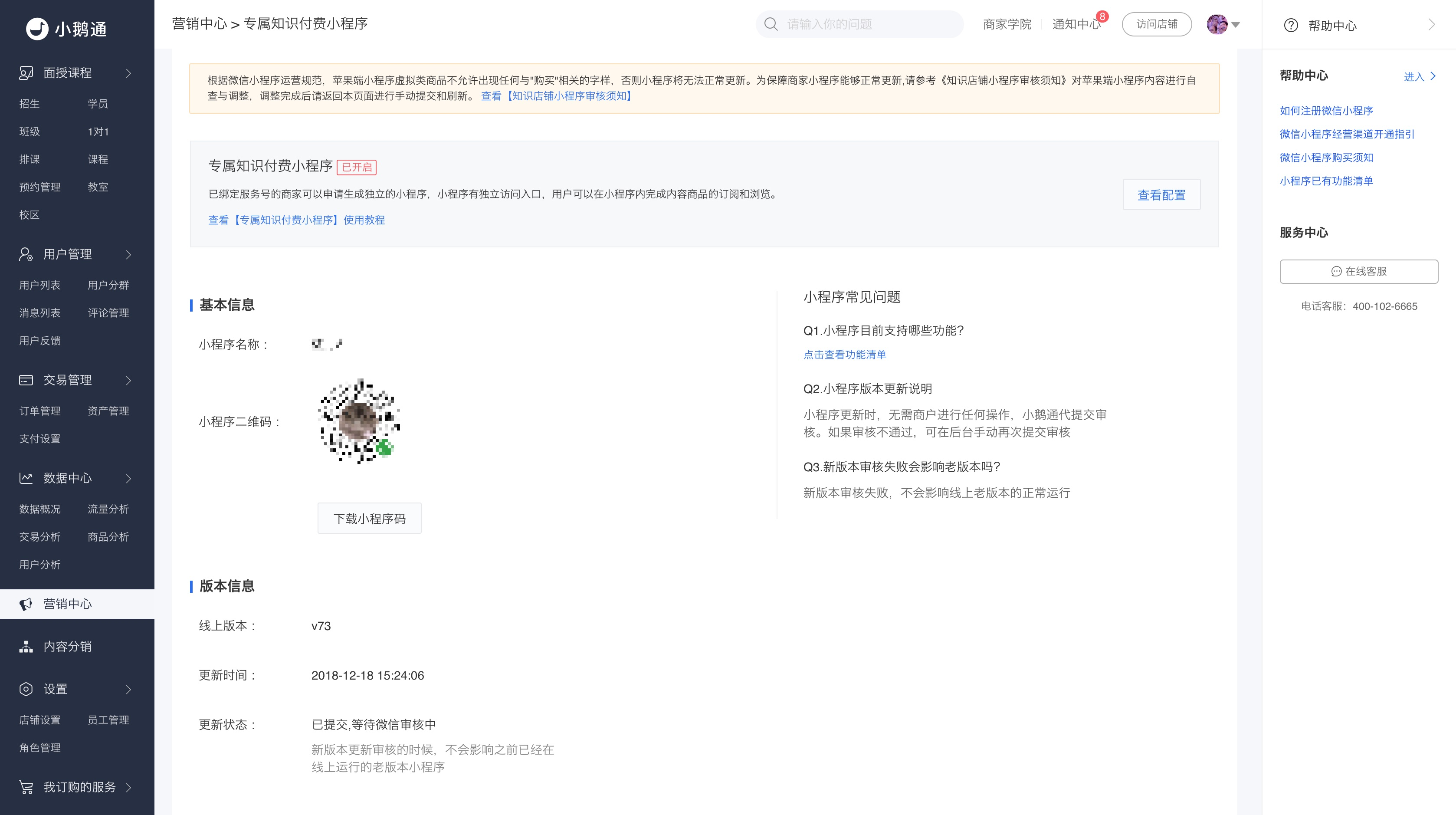
Task: Expand the 数据中心 chevron
Action: pyautogui.click(x=128, y=479)
